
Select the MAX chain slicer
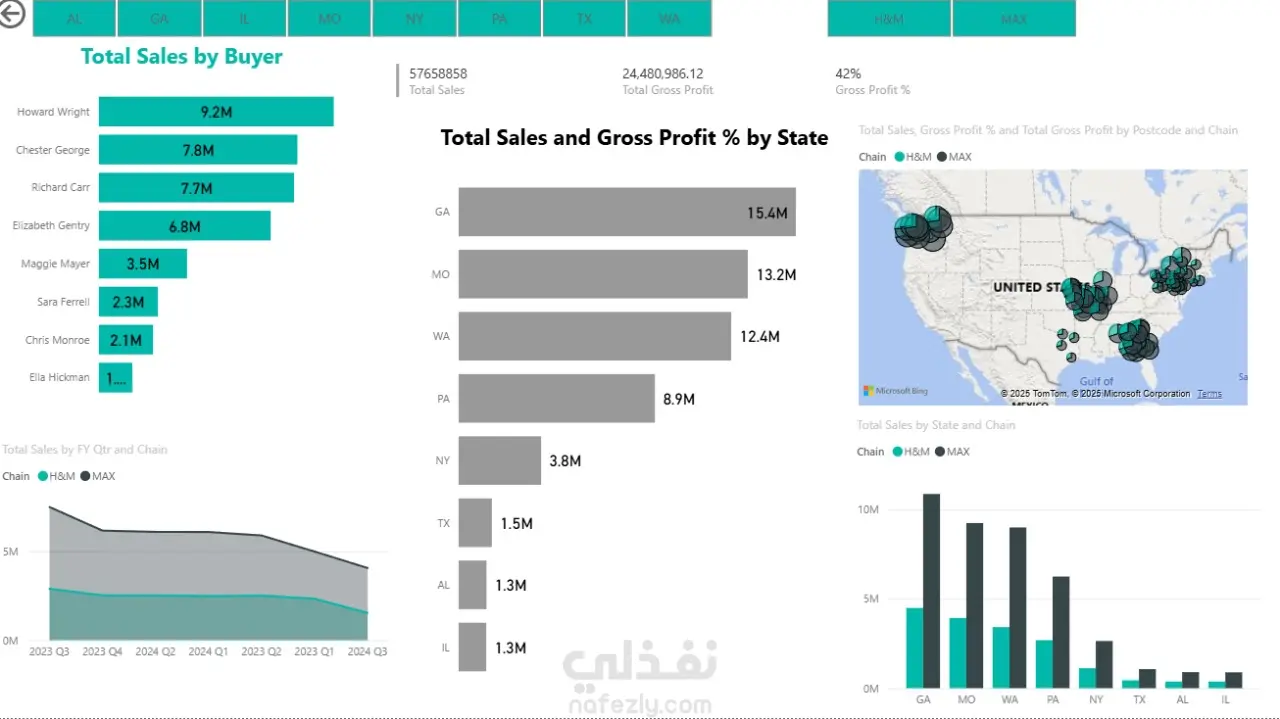(1014, 19)
